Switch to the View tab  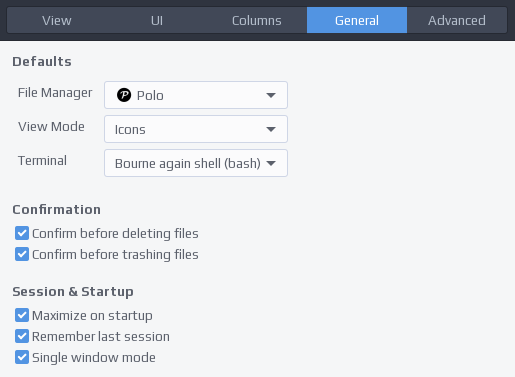point(57,20)
